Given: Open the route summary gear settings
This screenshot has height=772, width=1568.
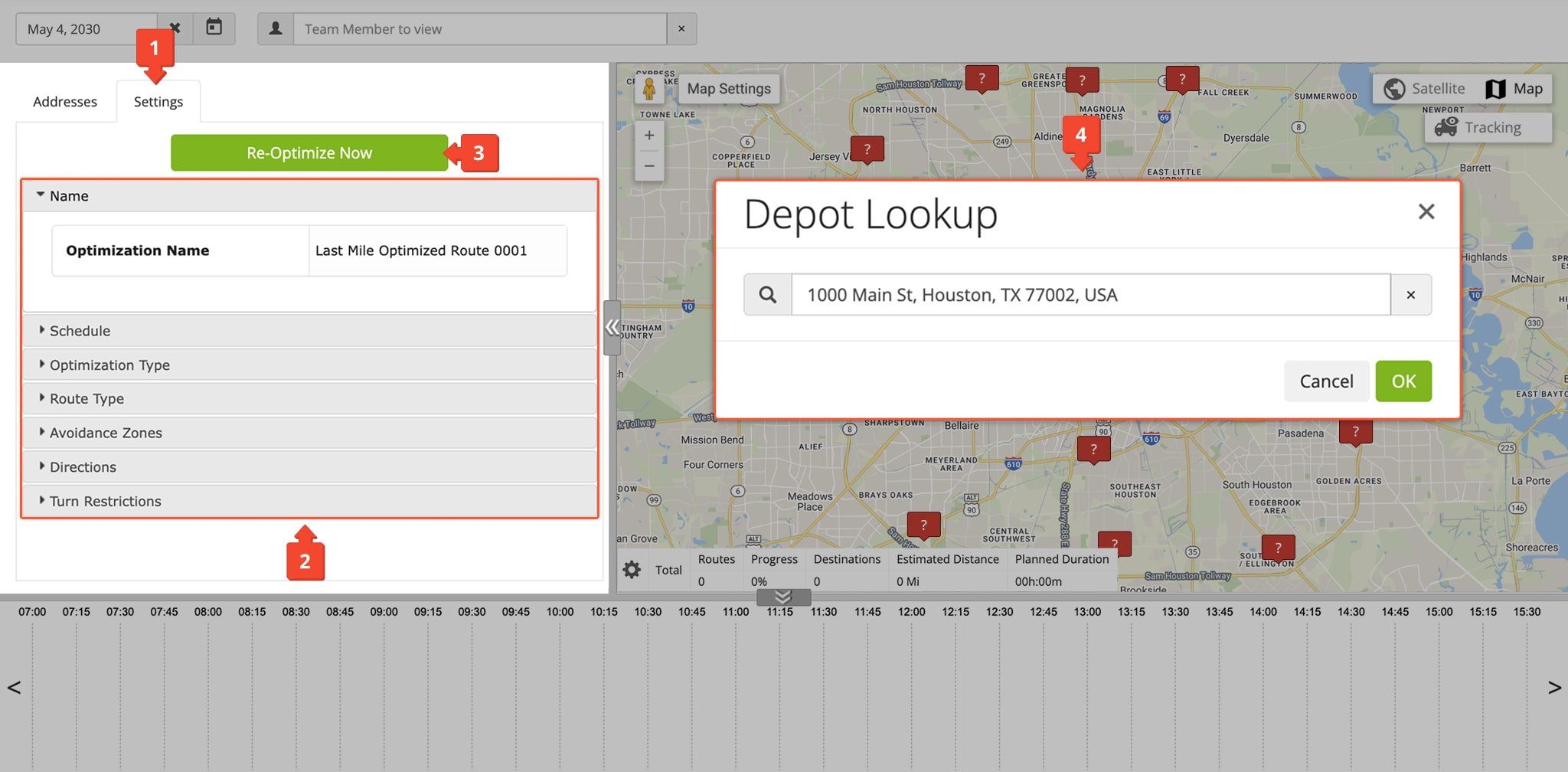Looking at the screenshot, I should (632, 570).
